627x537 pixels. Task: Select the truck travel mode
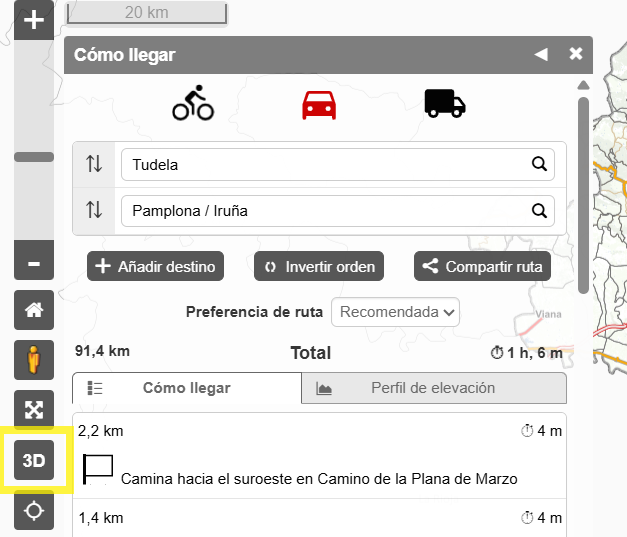(445, 103)
